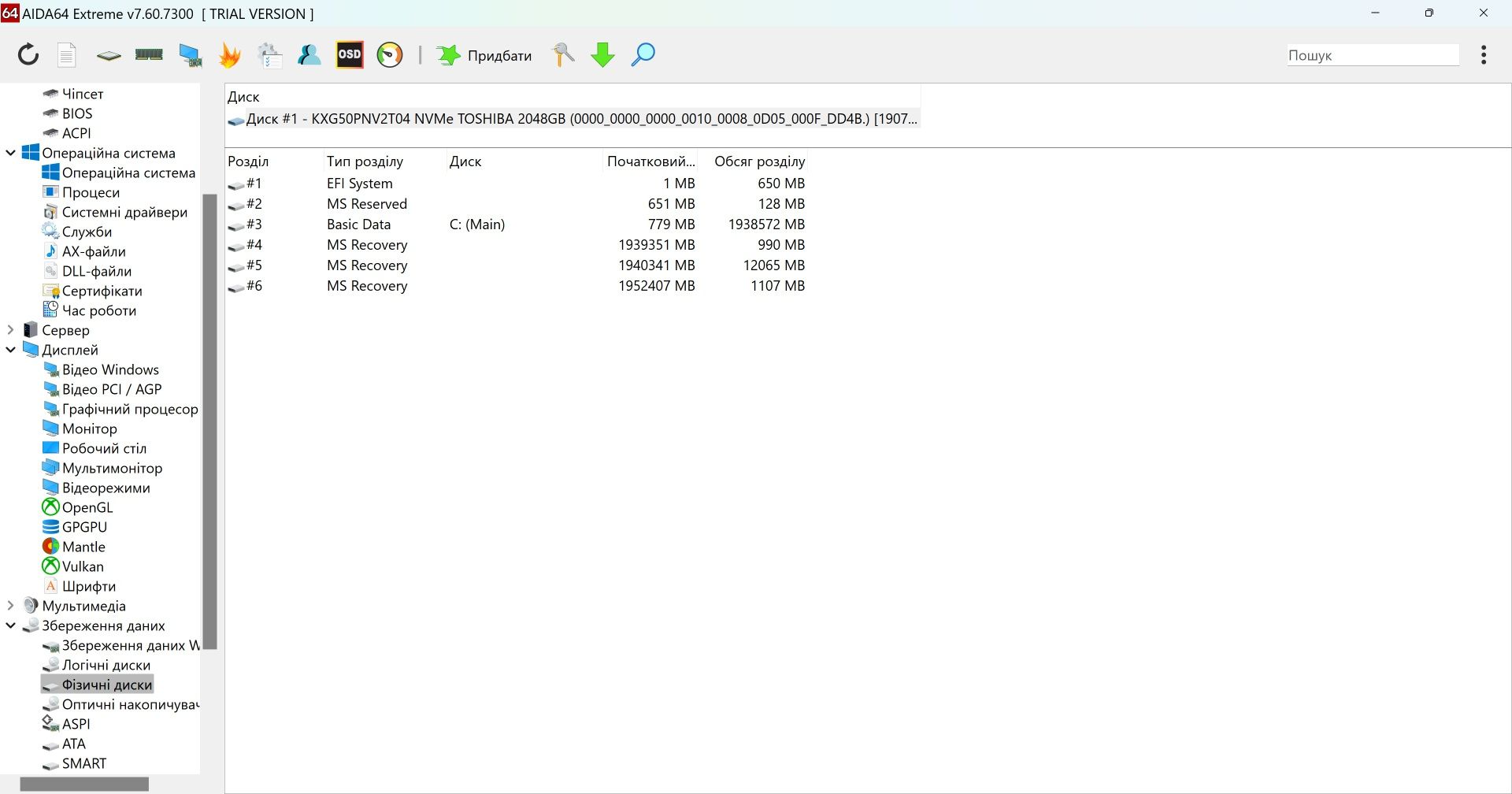
Task: Click the Початковий… column header
Action: 650,161
